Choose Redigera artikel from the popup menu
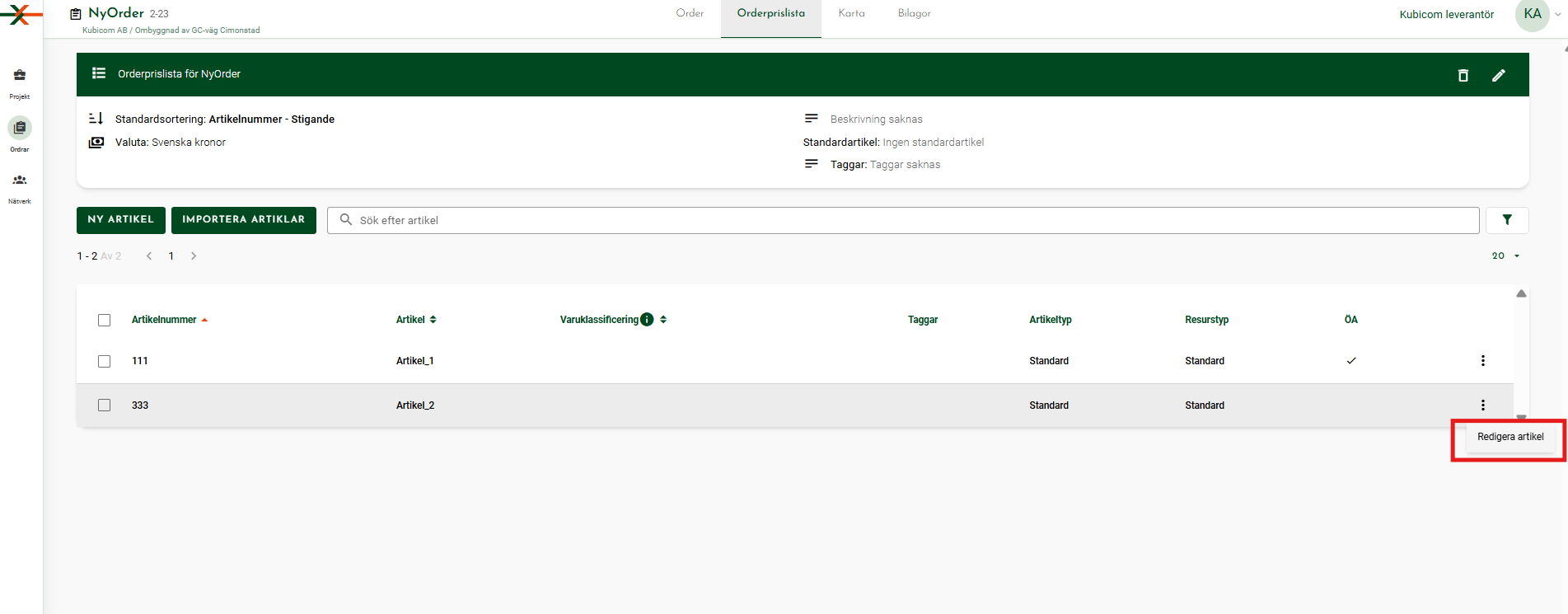 1510,437
